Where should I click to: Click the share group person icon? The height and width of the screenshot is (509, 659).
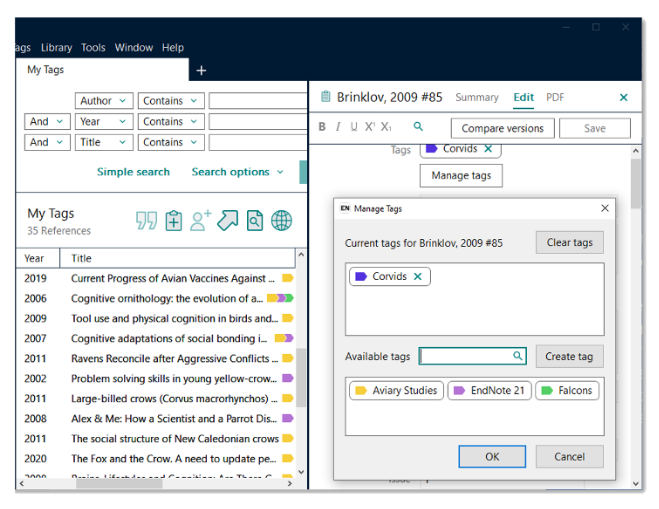pos(201,221)
